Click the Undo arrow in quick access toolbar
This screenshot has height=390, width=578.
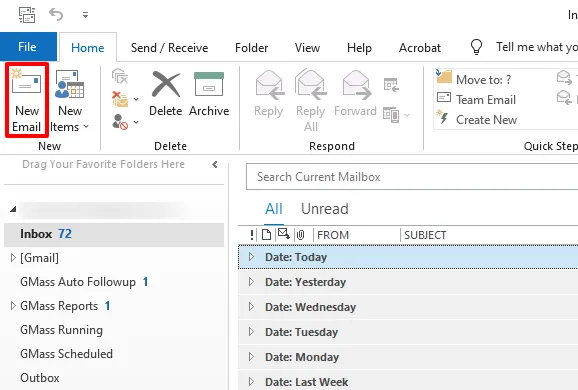[x=56, y=15]
